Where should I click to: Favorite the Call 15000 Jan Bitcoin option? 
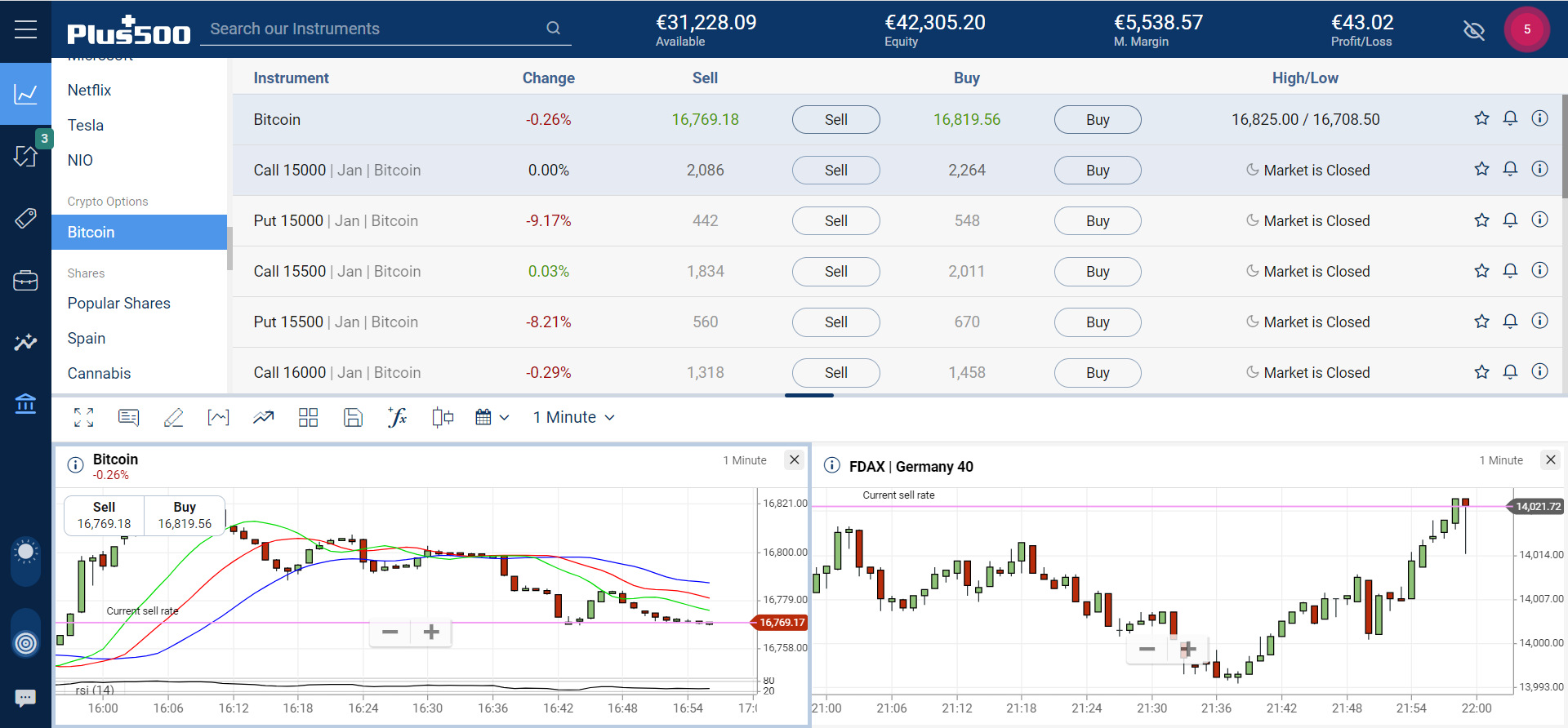pyautogui.click(x=1481, y=169)
